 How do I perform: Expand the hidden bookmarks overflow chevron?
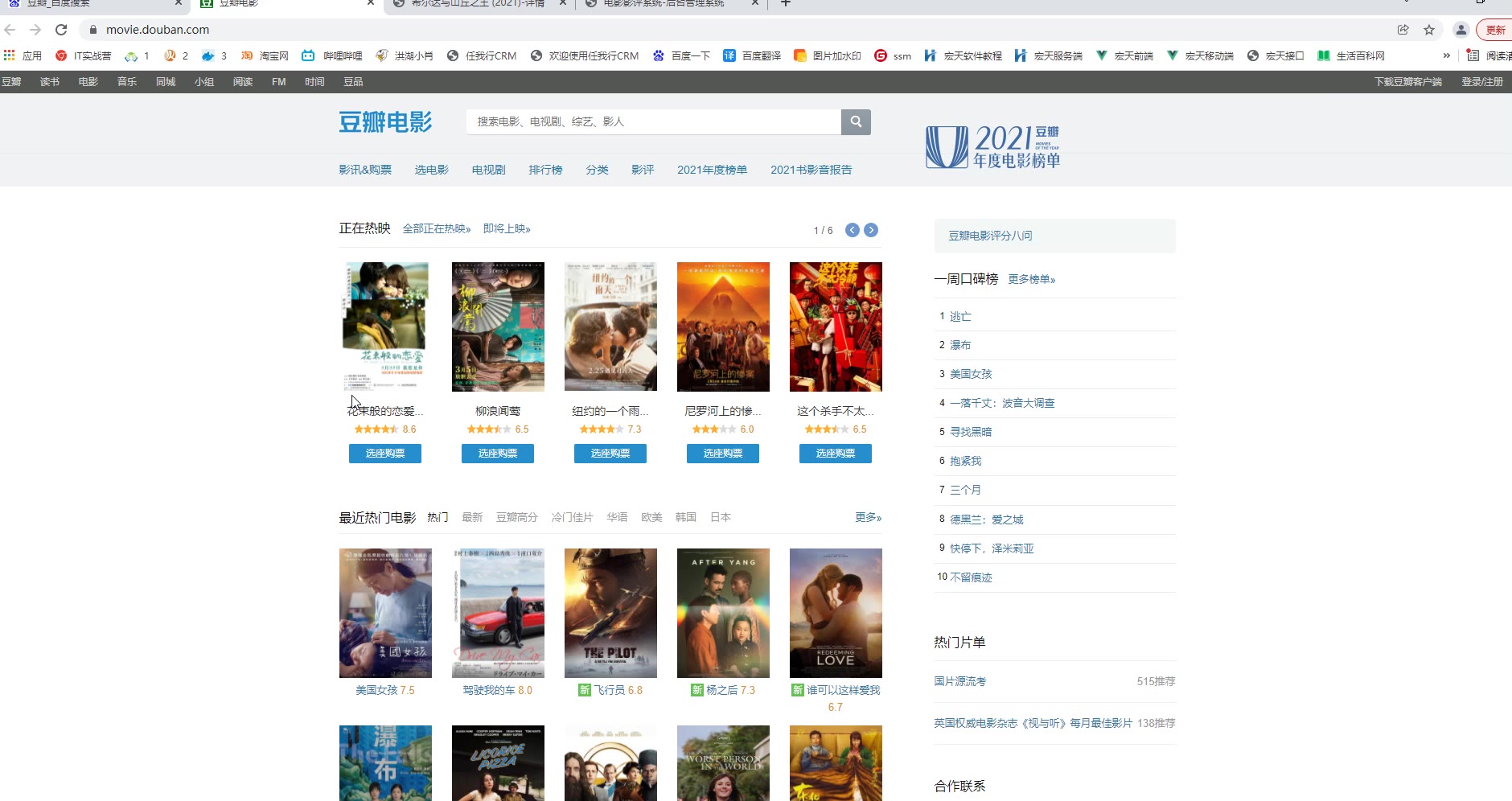(1447, 55)
